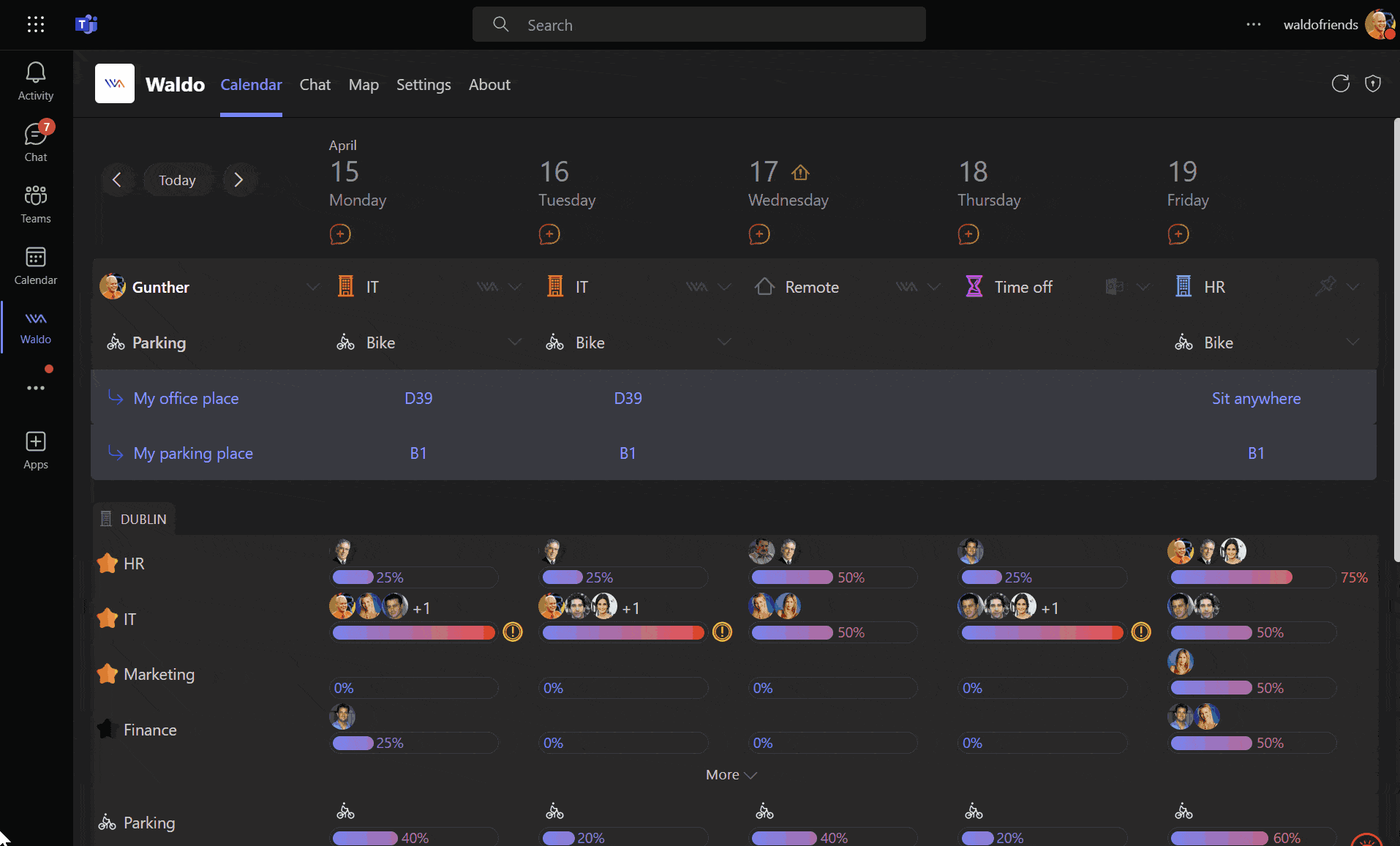Open the app launcher grid icon
The image size is (1400, 846).
point(35,24)
